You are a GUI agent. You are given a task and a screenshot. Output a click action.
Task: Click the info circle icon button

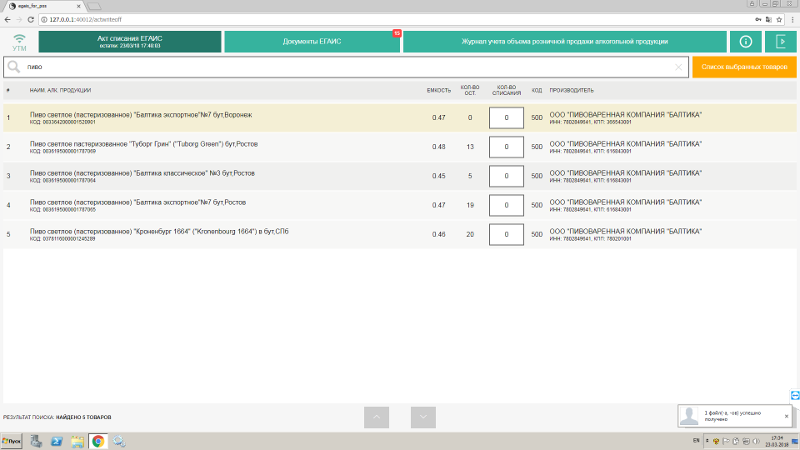(745, 42)
